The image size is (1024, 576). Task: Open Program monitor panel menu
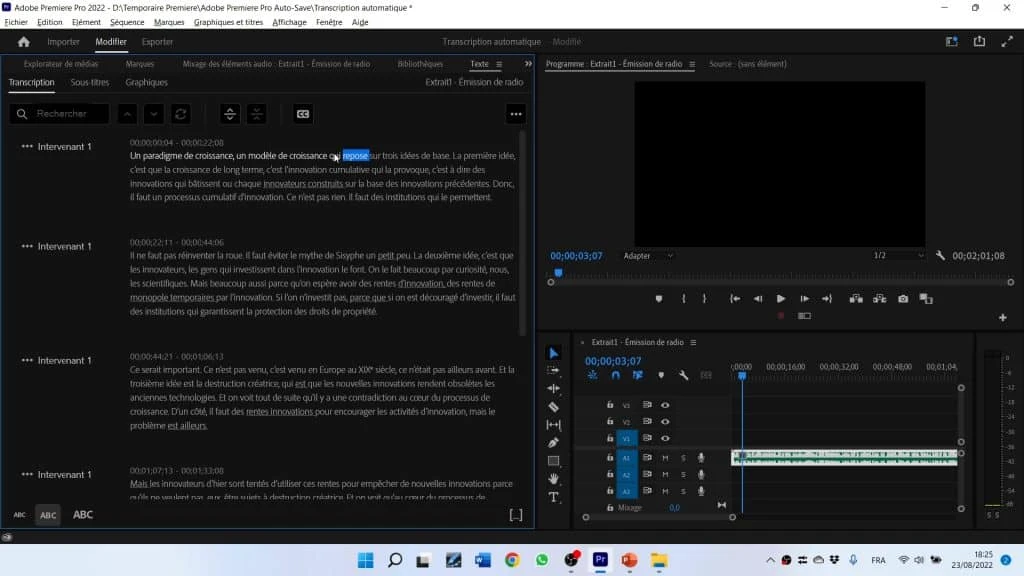point(692,64)
